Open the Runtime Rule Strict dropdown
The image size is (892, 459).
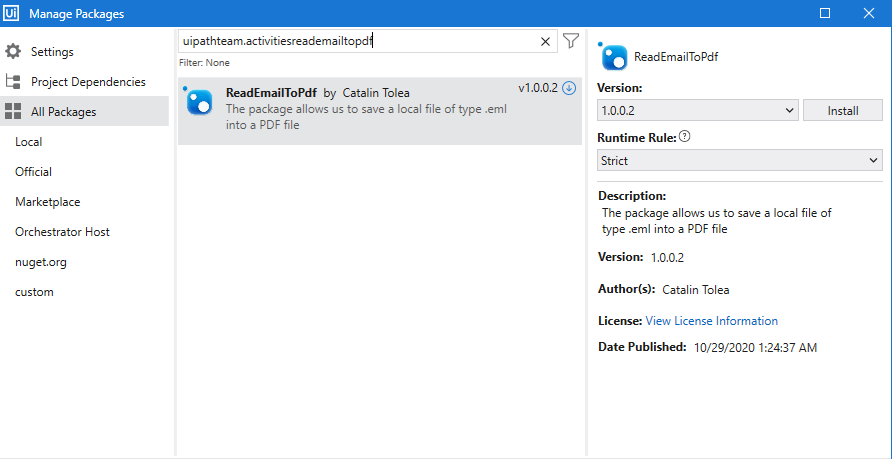coord(740,160)
